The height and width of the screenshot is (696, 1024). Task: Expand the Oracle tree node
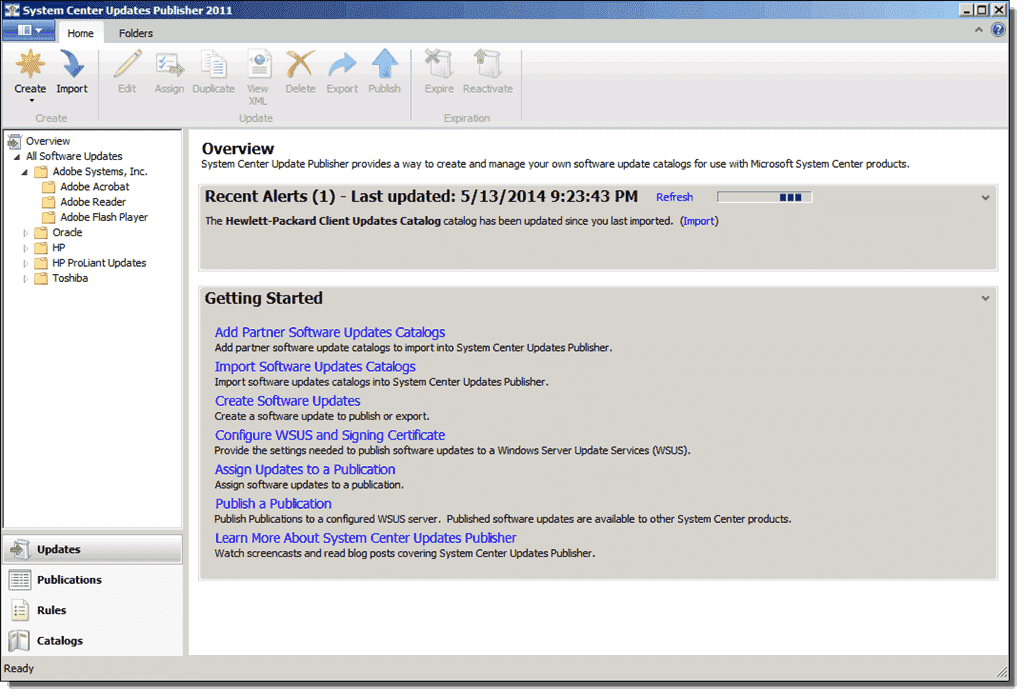(x=25, y=233)
